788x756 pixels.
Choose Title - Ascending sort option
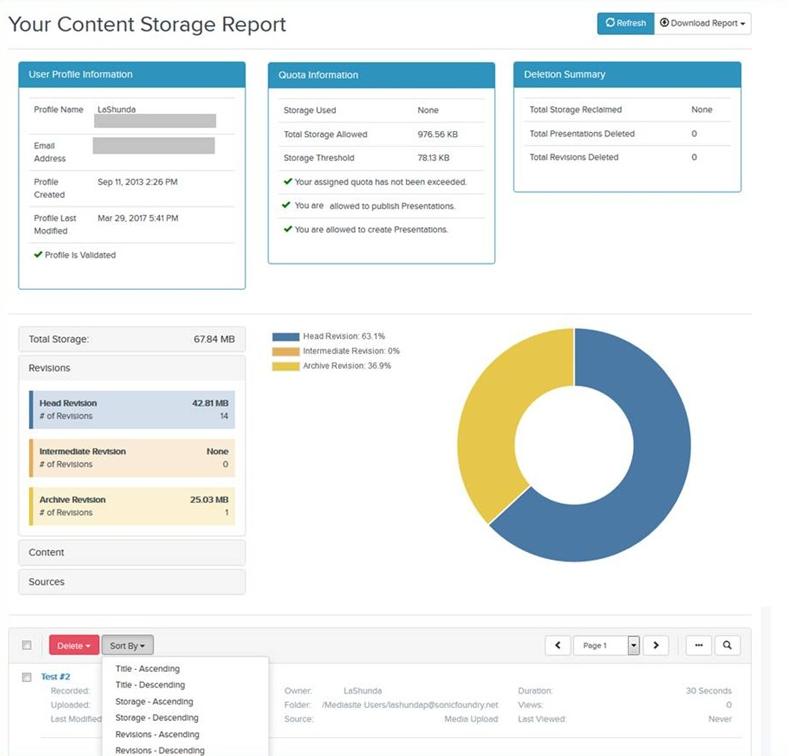click(148, 669)
